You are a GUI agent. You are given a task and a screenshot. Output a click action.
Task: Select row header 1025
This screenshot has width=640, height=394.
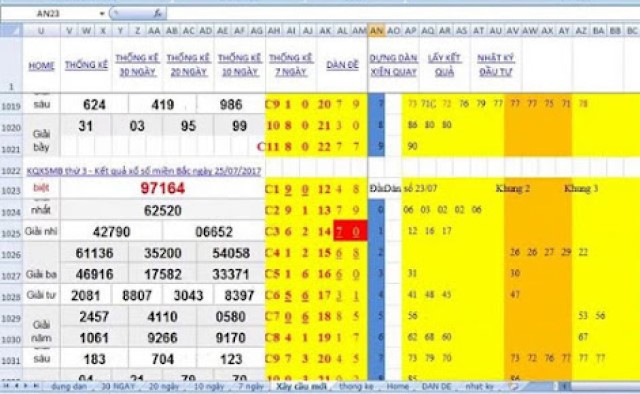[11, 233]
